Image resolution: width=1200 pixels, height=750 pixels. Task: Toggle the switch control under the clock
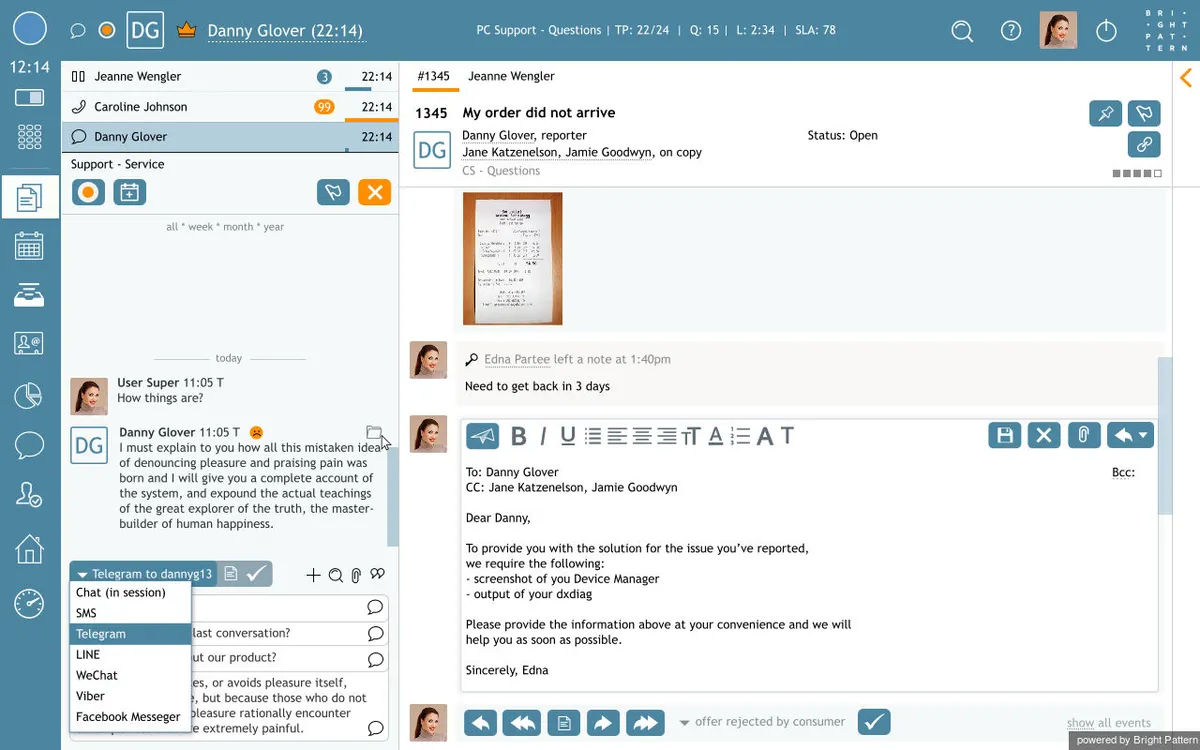(x=29, y=98)
